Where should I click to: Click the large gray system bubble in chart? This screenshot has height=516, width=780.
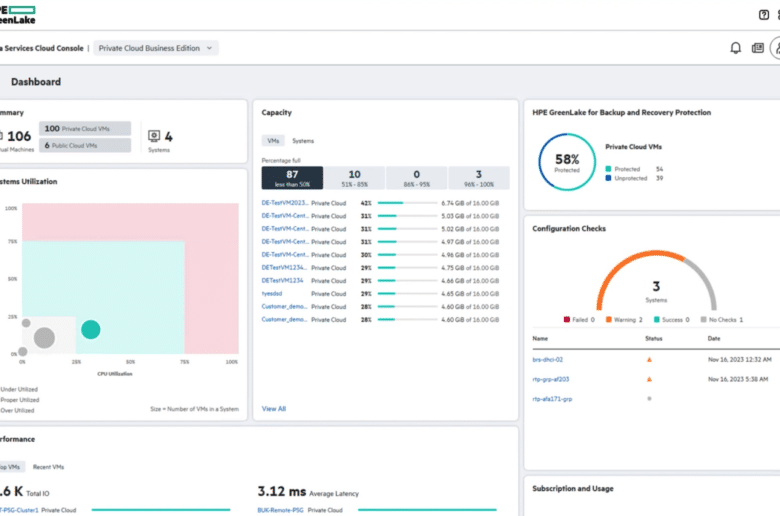point(44,338)
